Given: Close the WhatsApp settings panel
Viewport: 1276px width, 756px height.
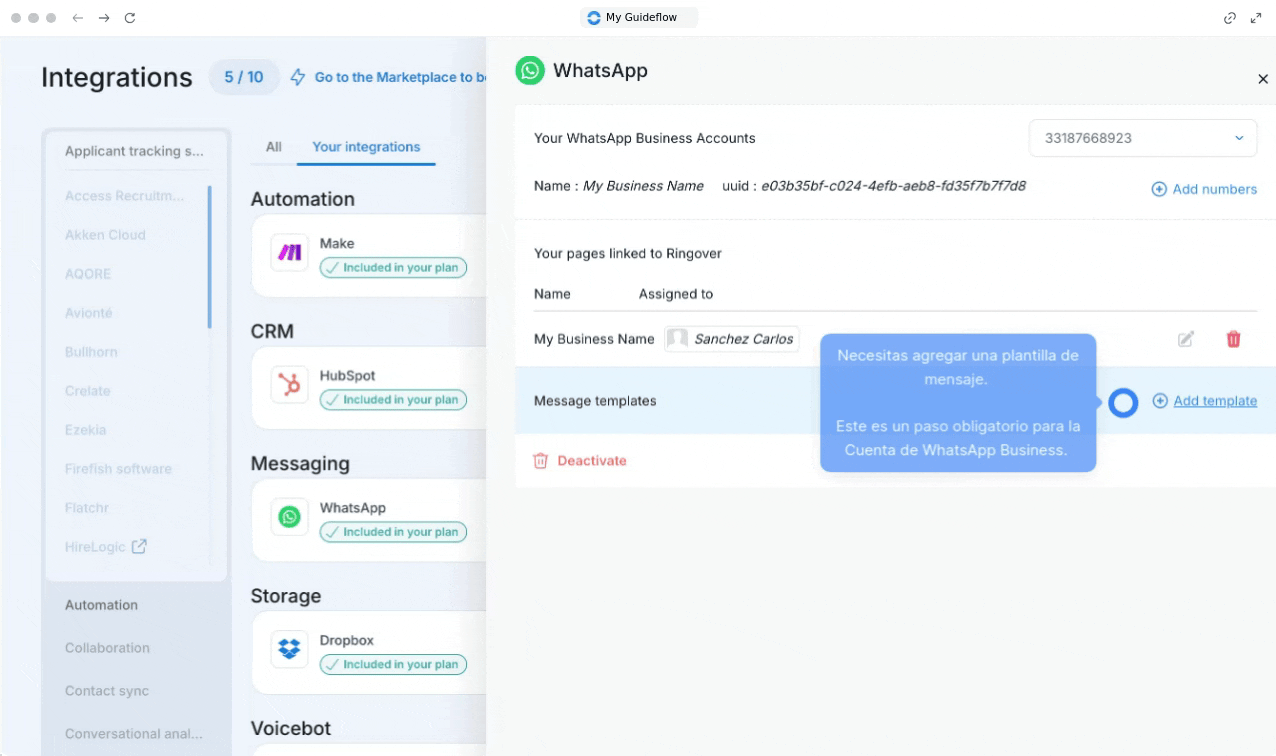Looking at the screenshot, I should point(1262,79).
